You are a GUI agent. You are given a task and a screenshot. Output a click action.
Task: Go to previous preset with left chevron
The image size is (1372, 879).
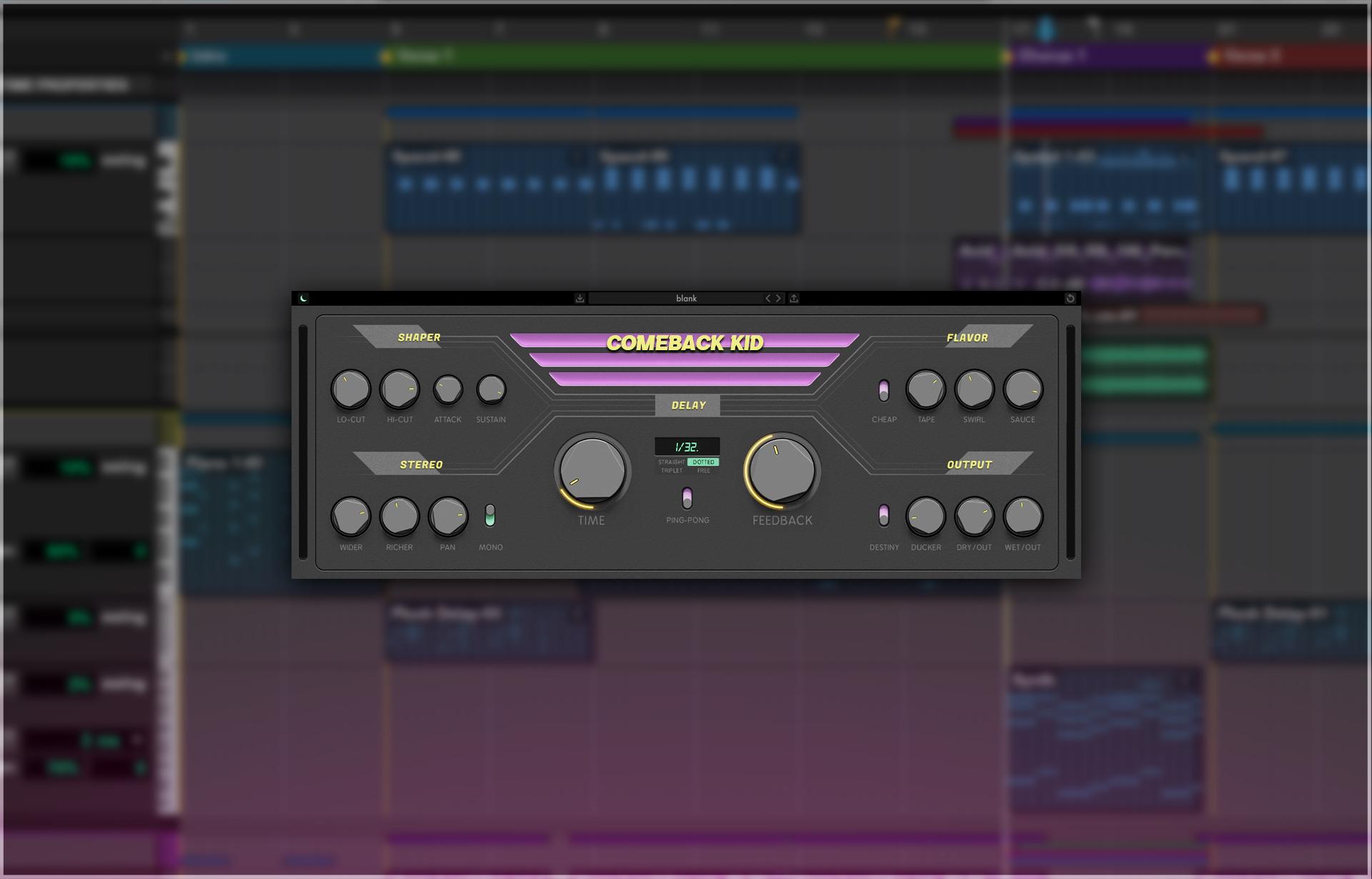768,298
